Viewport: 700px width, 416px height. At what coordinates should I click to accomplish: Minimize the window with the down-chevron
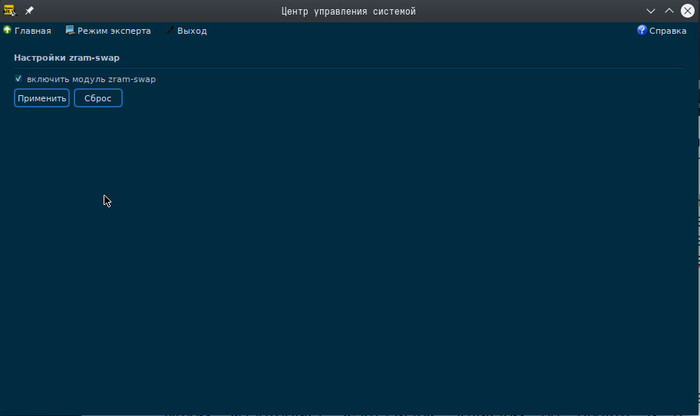[x=650, y=11]
